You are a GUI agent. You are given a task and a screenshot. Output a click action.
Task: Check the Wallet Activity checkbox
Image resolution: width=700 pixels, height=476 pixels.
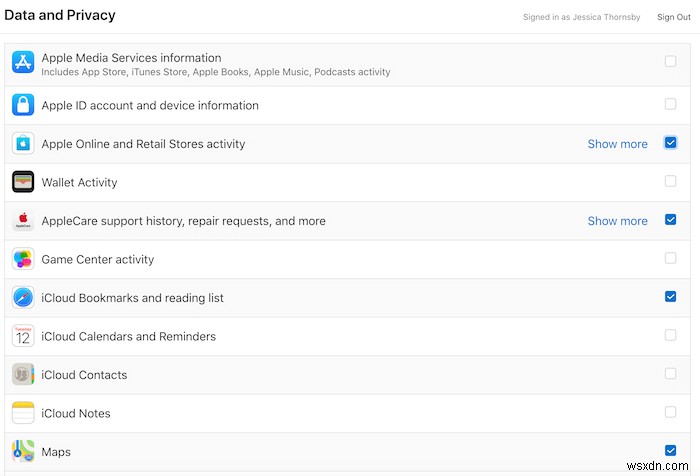click(x=670, y=181)
